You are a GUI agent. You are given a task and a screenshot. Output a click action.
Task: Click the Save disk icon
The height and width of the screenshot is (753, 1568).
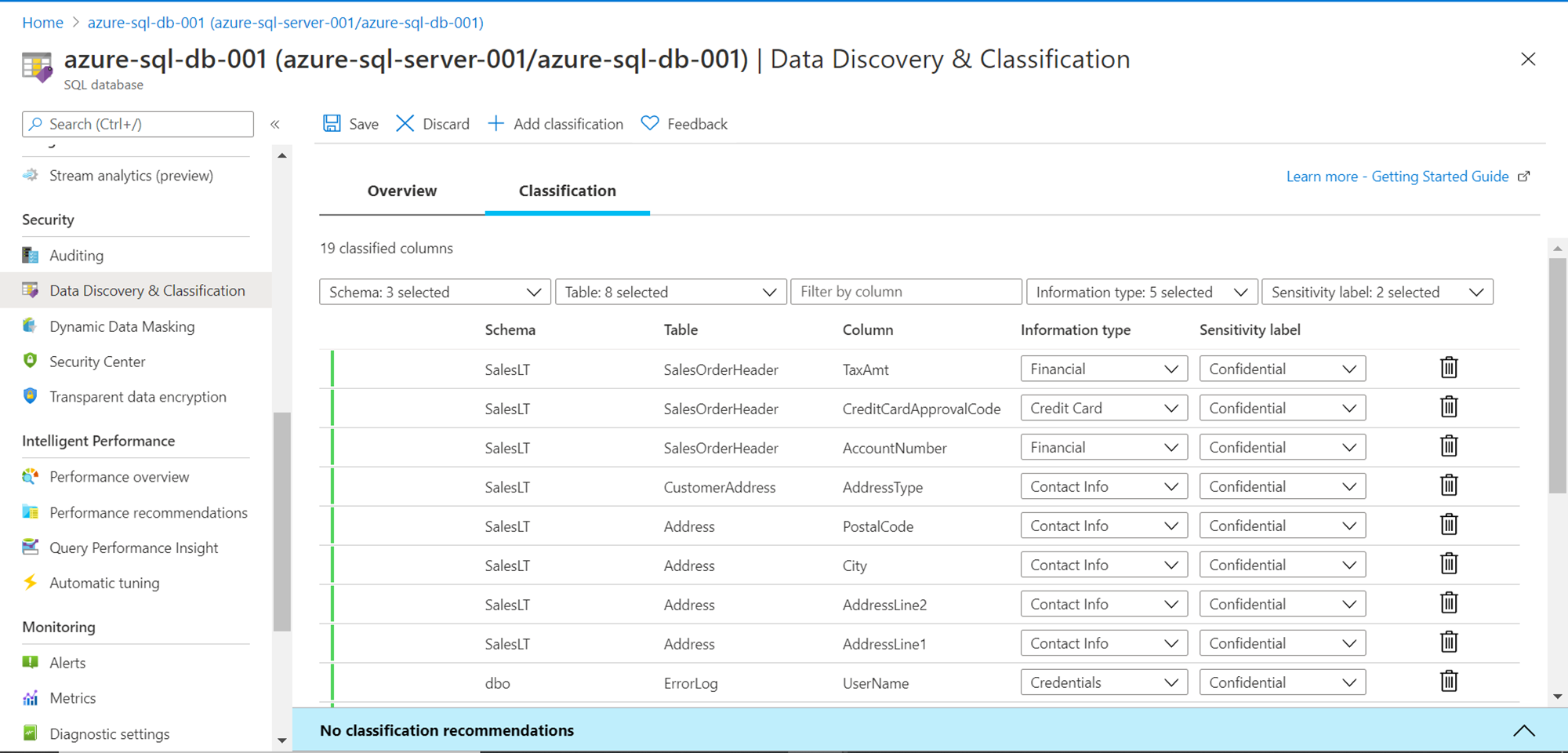[332, 124]
